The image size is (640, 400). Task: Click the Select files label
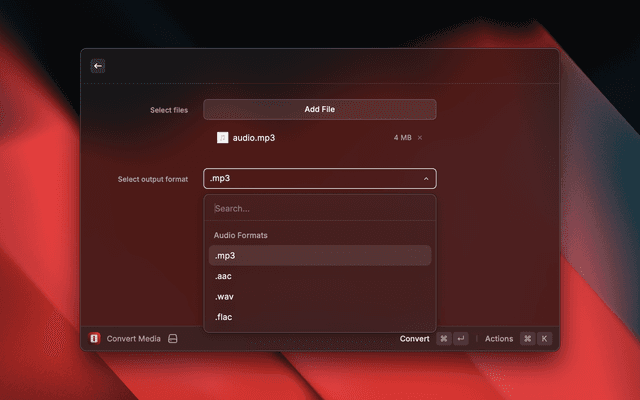(169, 110)
